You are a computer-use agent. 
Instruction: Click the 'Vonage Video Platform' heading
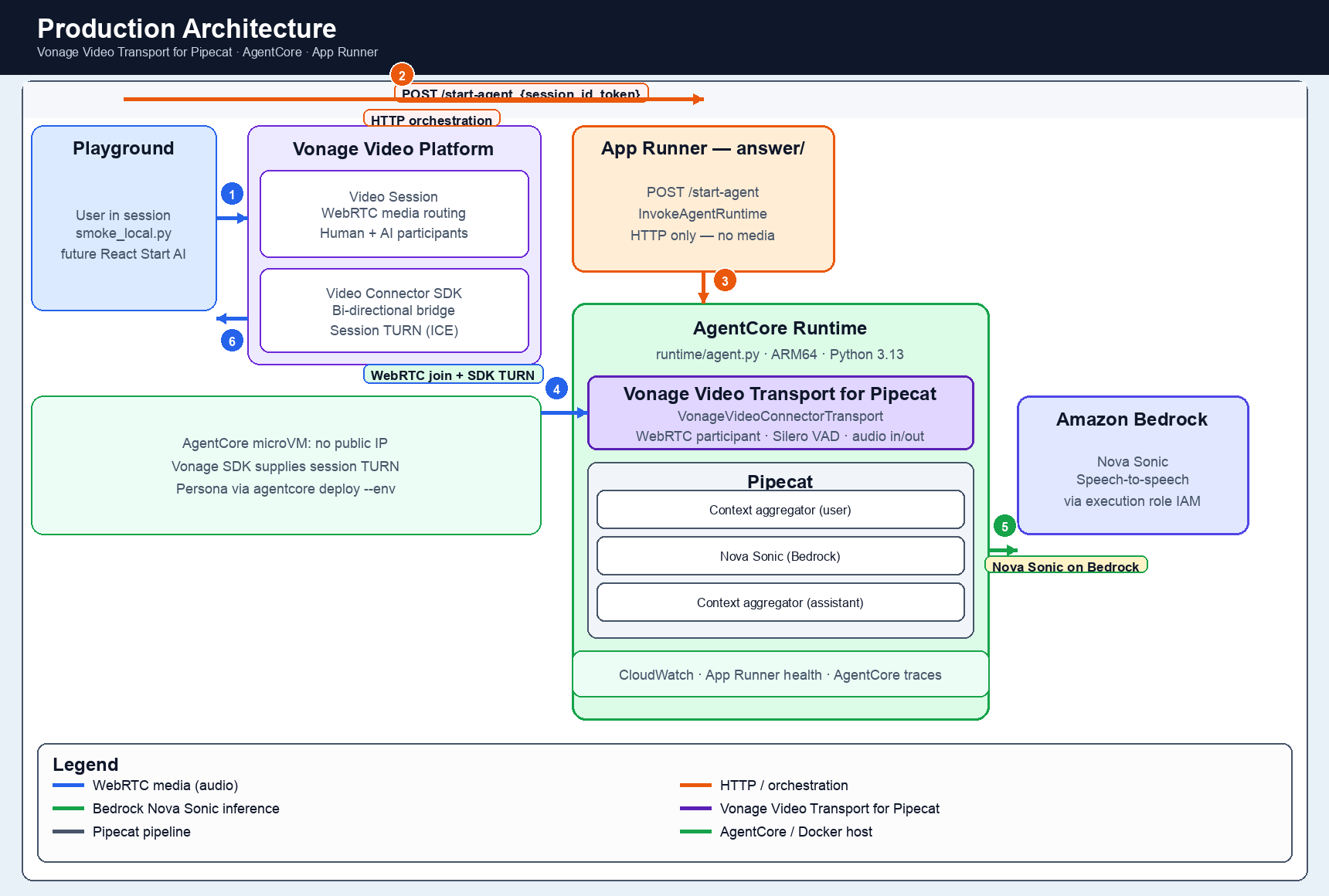pos(393,149)
